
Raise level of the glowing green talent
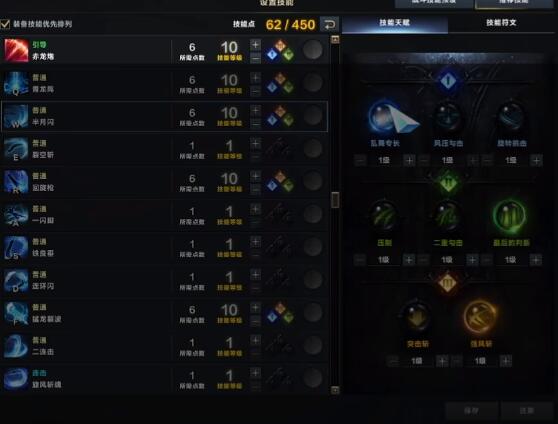coord(536,260)
